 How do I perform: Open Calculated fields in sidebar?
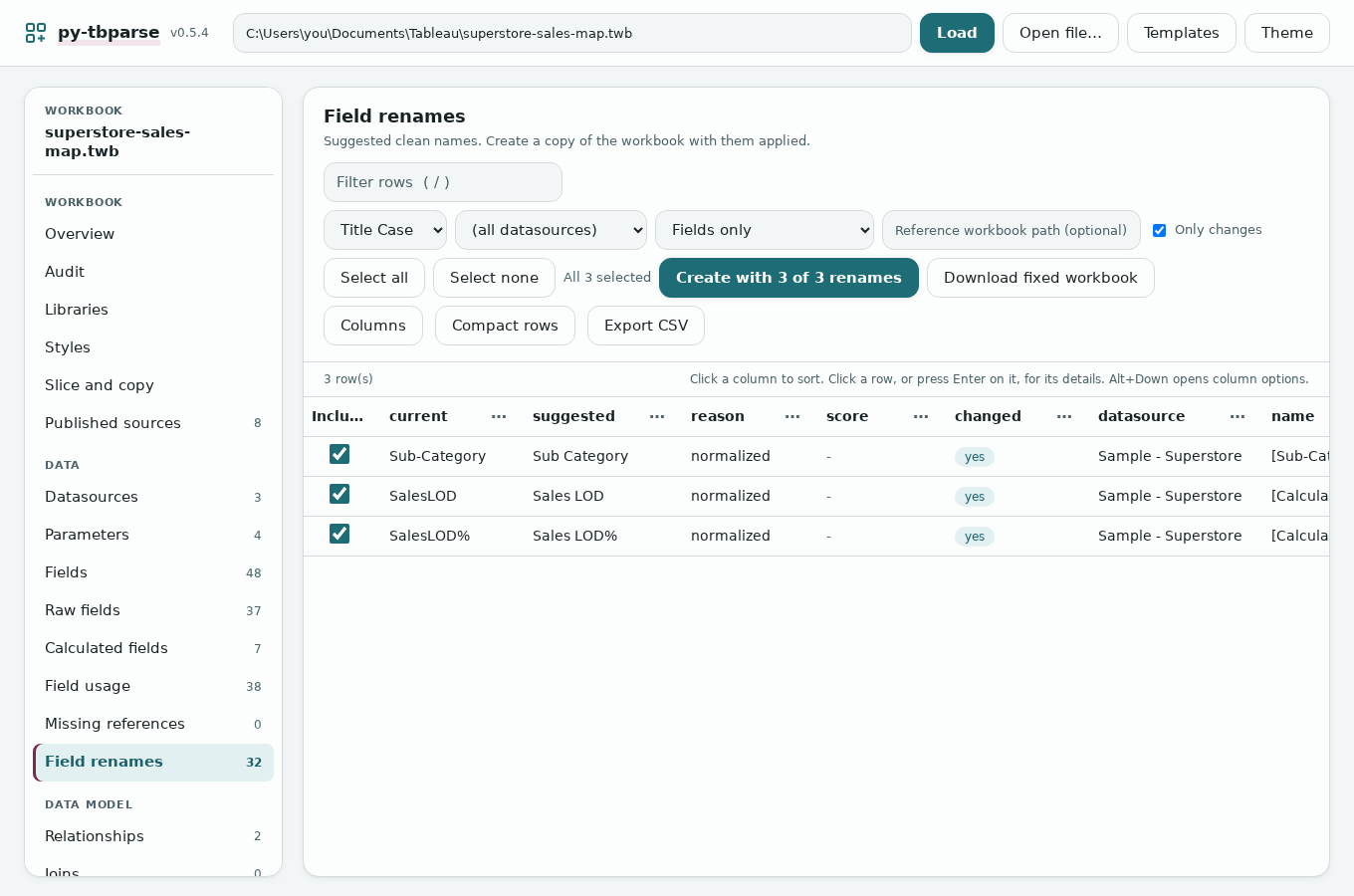click(x=153, y=648)
